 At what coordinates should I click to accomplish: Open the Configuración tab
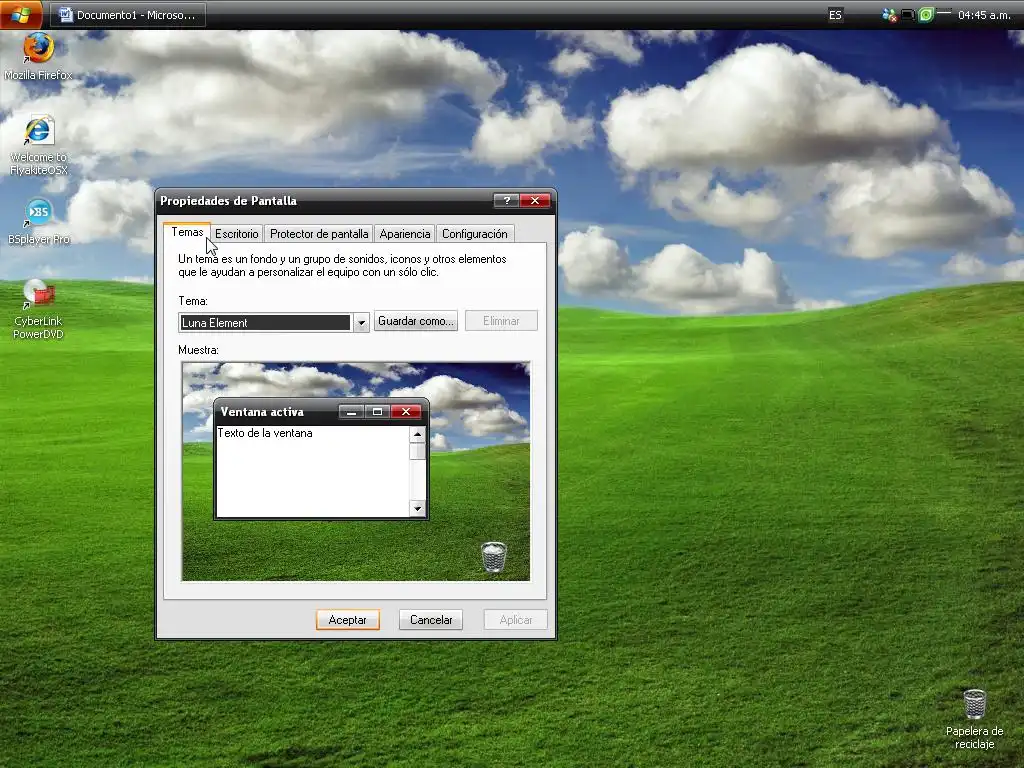pos(475,234)
